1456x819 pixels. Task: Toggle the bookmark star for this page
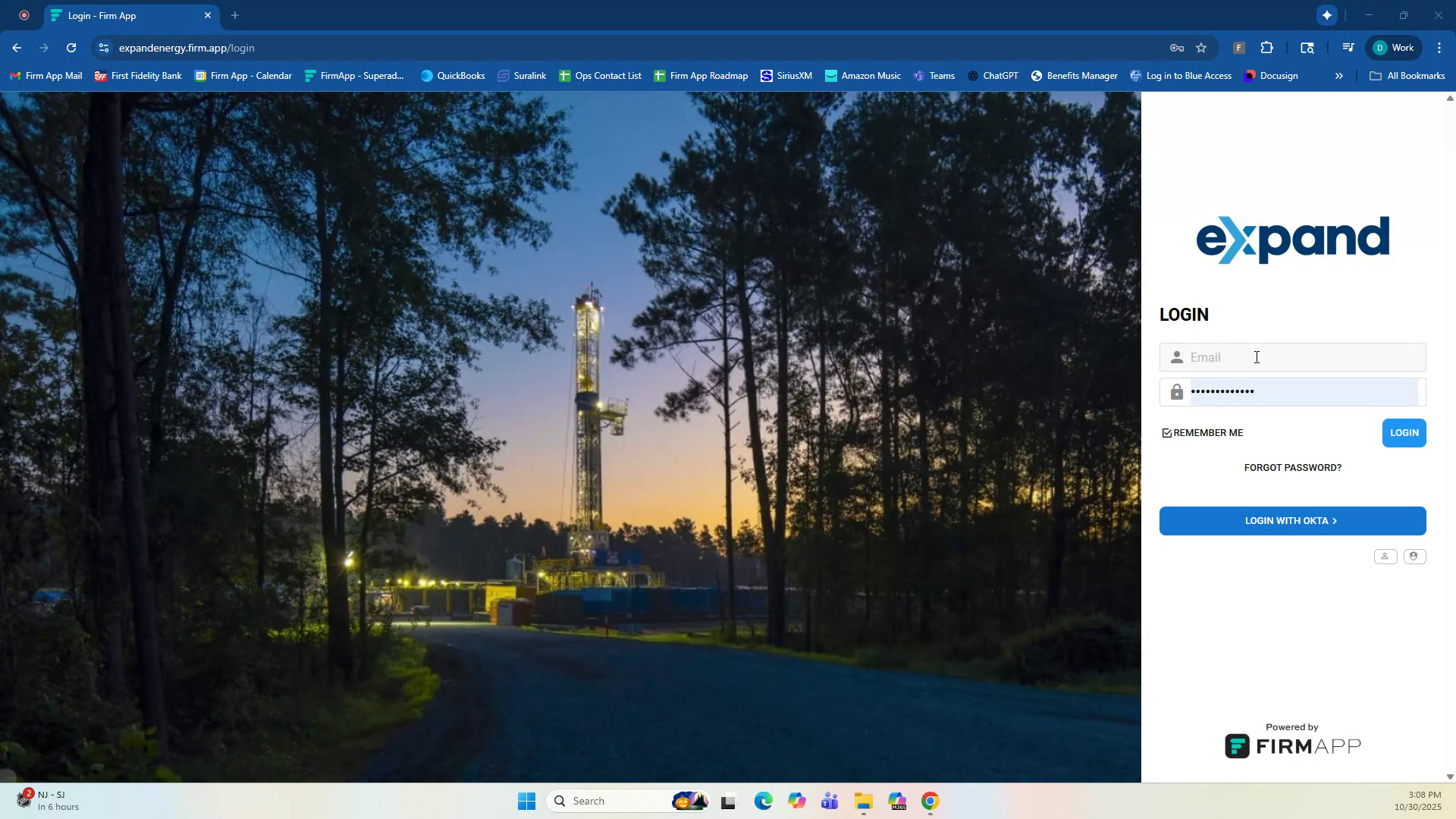tap(1201, 47)
